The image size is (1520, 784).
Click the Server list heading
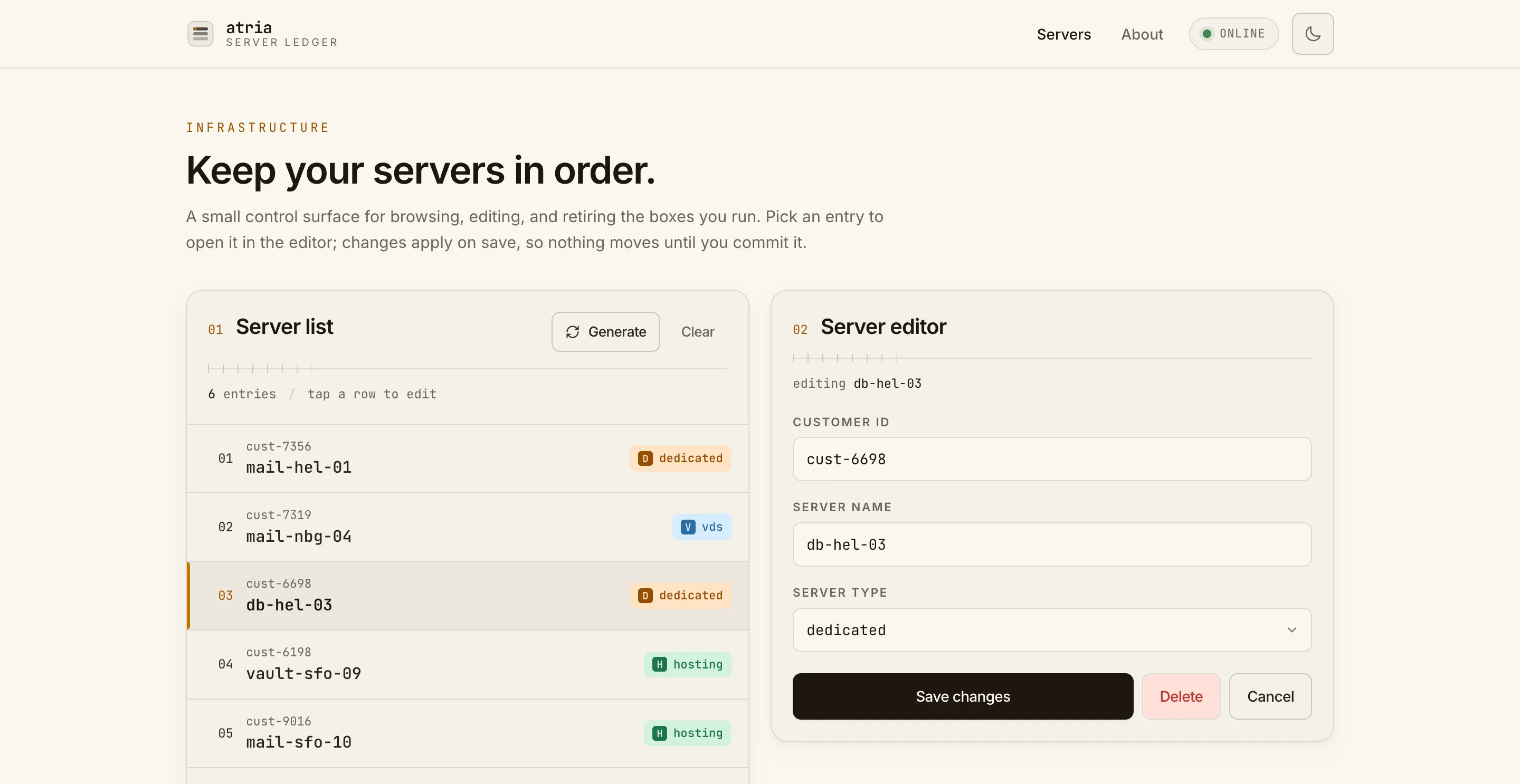pyautogui.click(x=284, y=326)
